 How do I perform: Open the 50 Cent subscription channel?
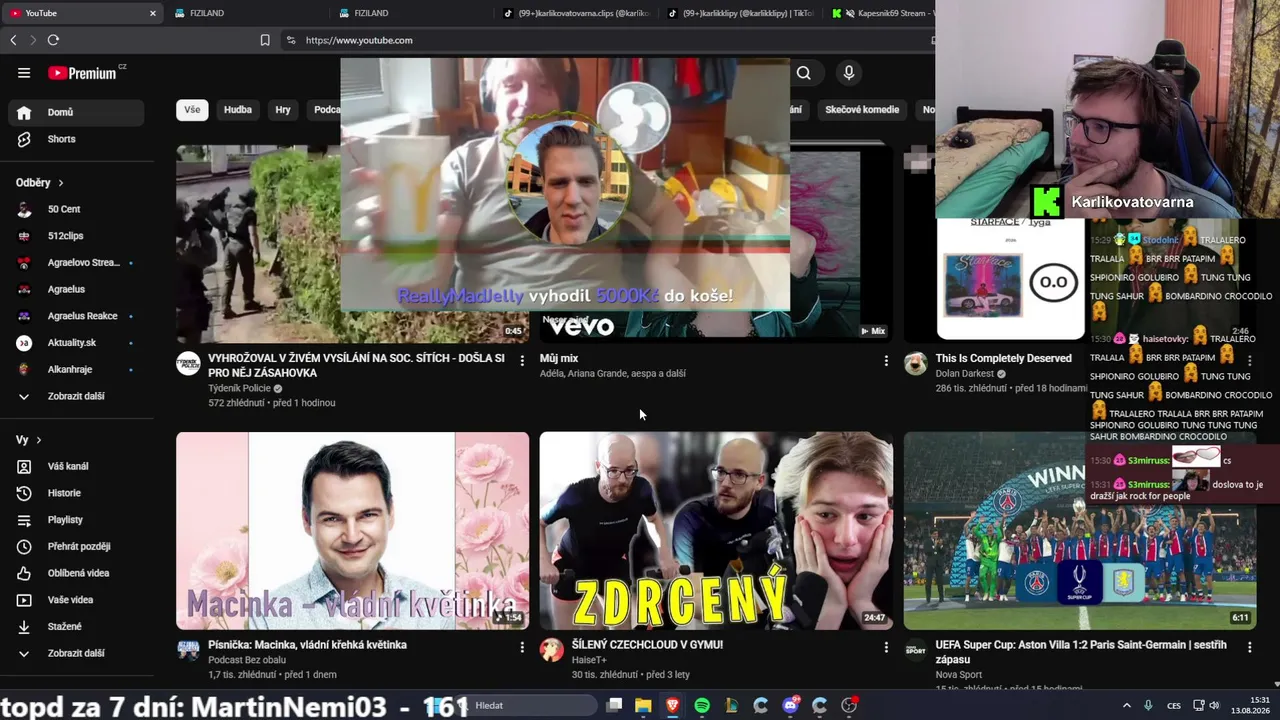pos(76,209)
